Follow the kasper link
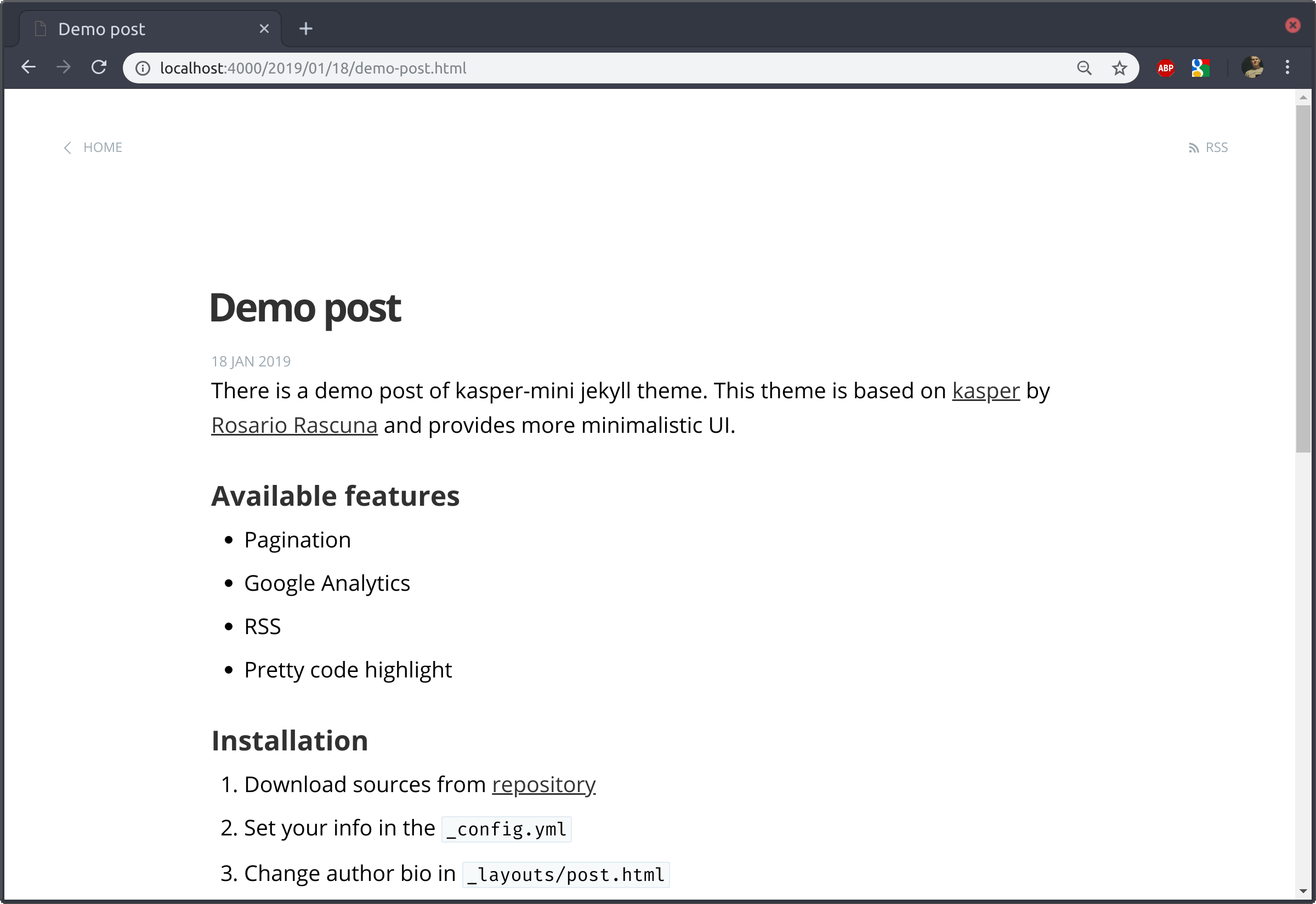The image size is (1316, 904). (985, 391)
